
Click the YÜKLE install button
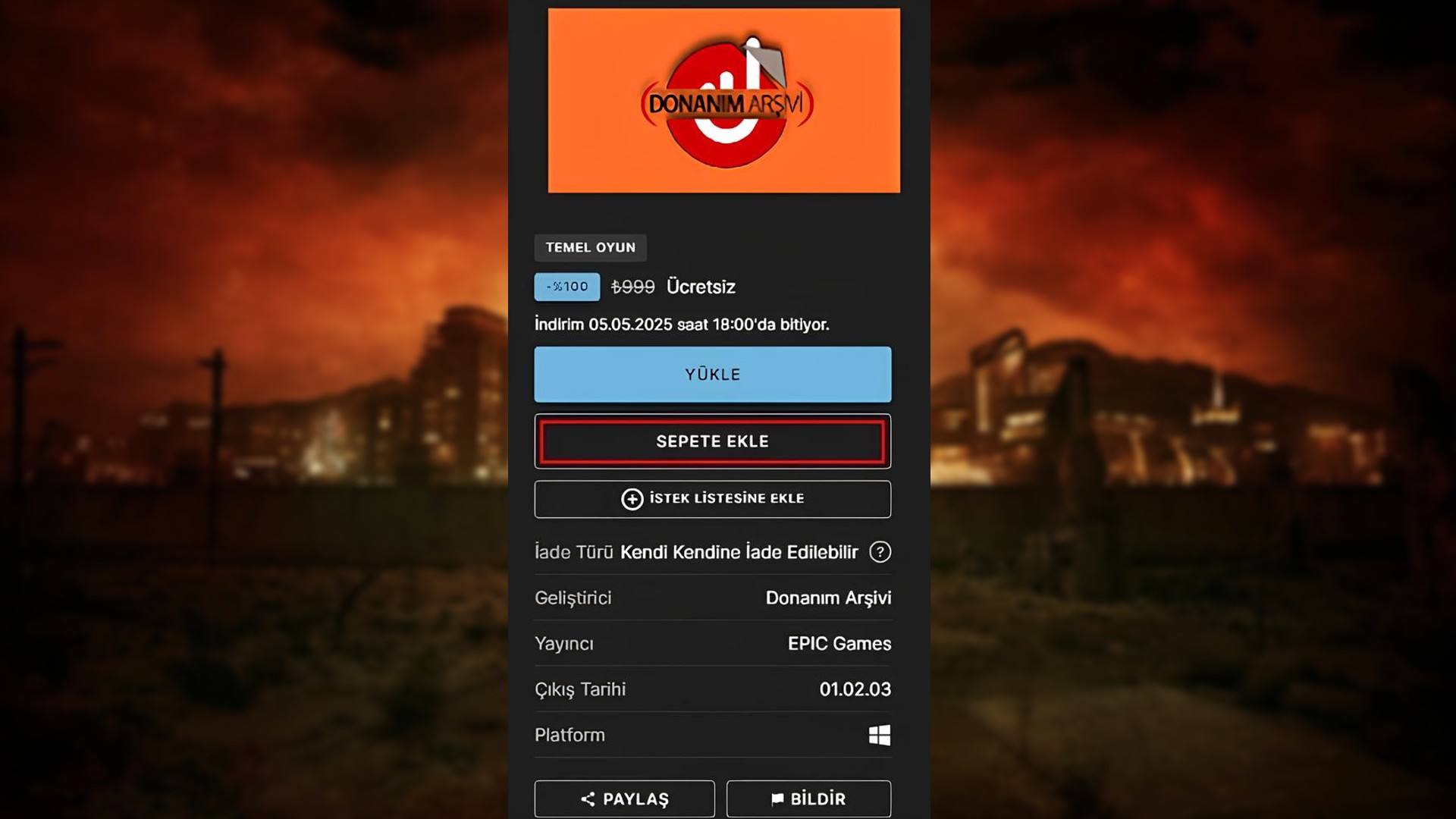click(712, 374)
